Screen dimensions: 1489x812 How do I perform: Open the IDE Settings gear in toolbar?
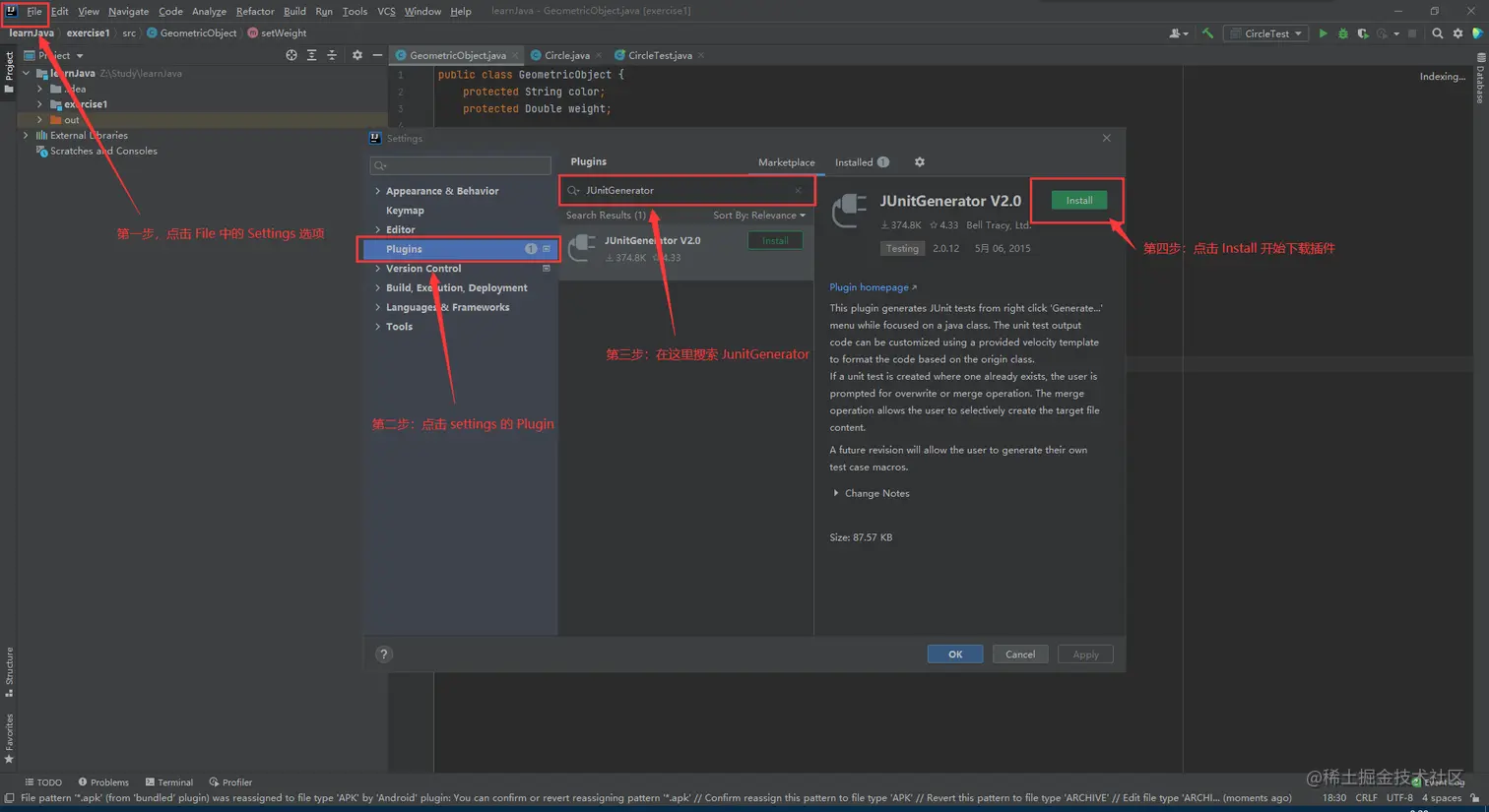[1457, 32]
